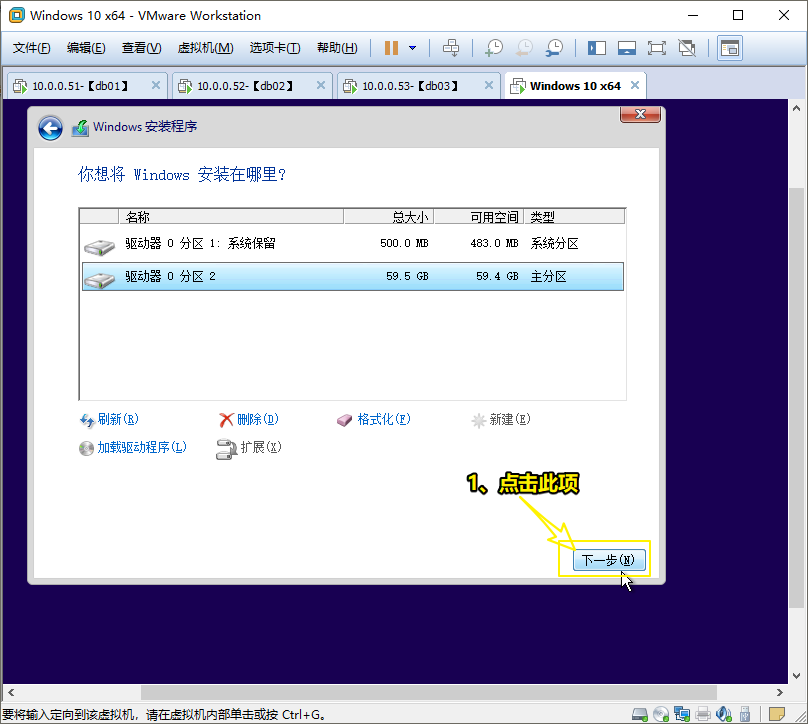Close the 10.0.0.51-【db01】 tab
Image resolution: width=808 pixels, height=724 pixels.
coord(156,85)
